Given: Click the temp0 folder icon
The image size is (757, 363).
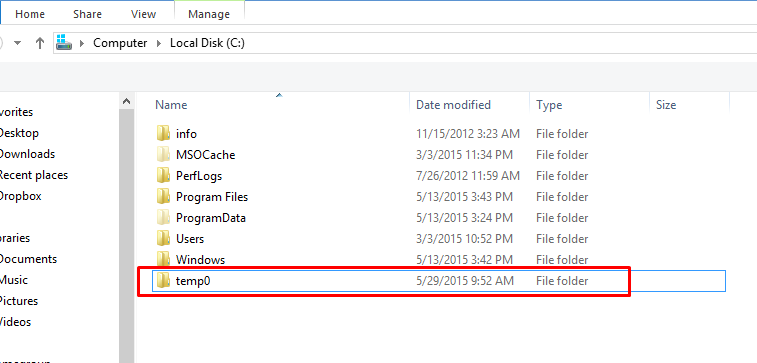Looking at the screenshot, I should (x=164, y=280).
